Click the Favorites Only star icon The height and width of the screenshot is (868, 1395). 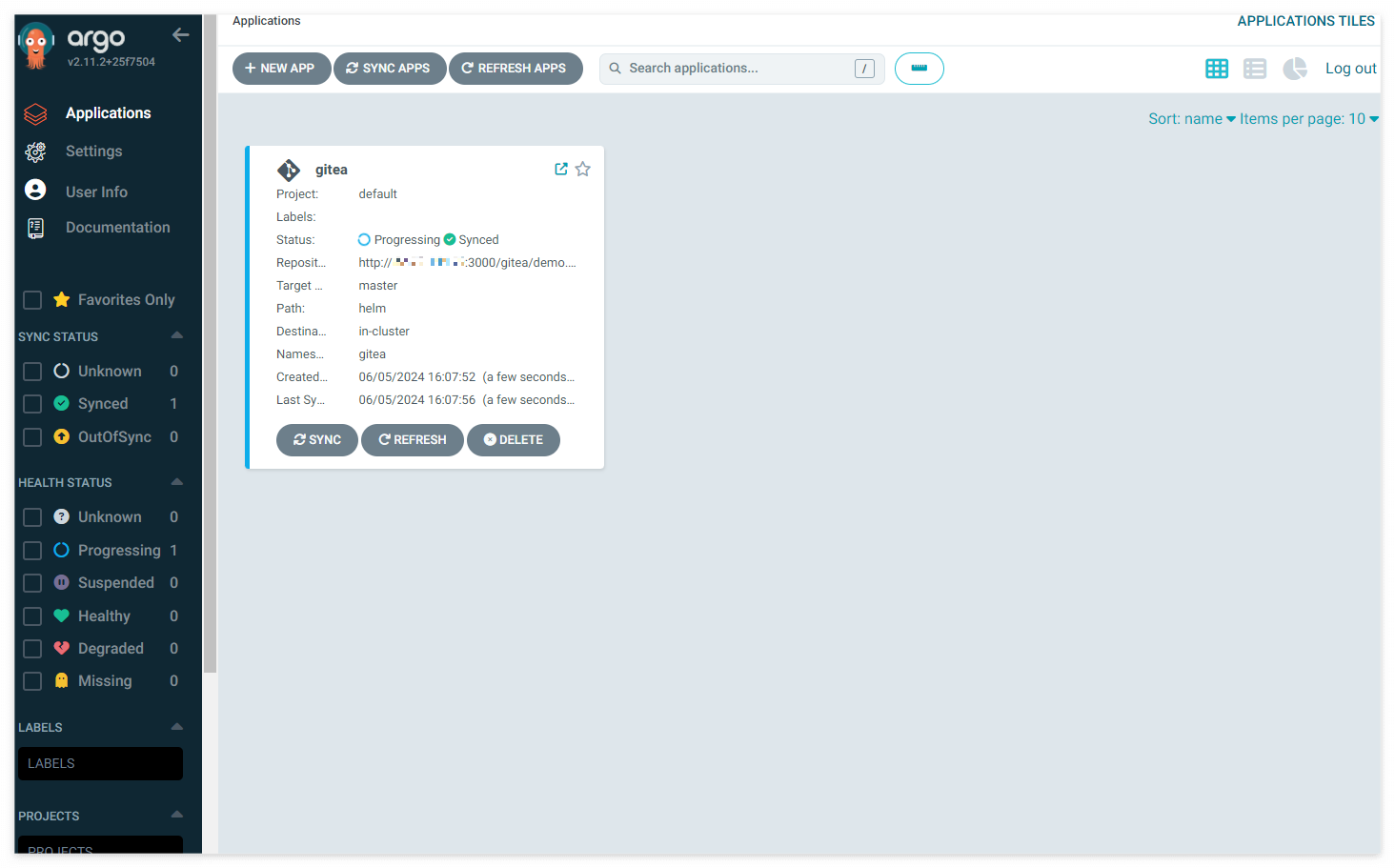[62, 299]
